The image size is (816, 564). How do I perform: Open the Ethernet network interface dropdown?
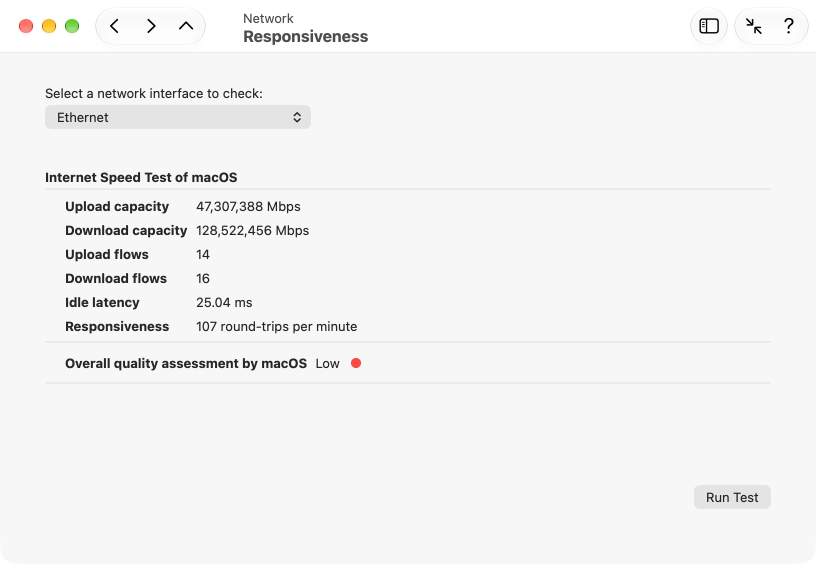point(178,117)
